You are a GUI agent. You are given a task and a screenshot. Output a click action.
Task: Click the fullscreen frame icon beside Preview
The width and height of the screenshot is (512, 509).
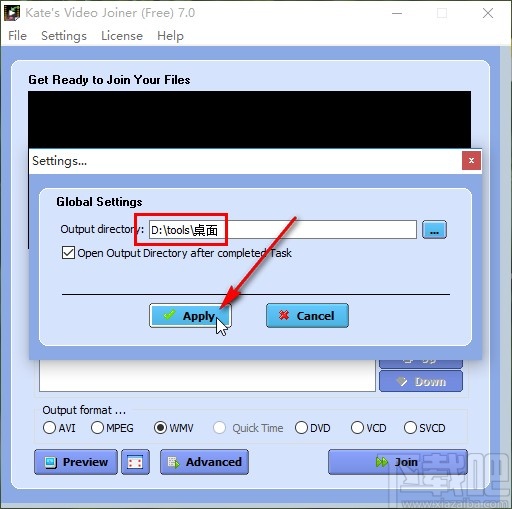point(135,462)
